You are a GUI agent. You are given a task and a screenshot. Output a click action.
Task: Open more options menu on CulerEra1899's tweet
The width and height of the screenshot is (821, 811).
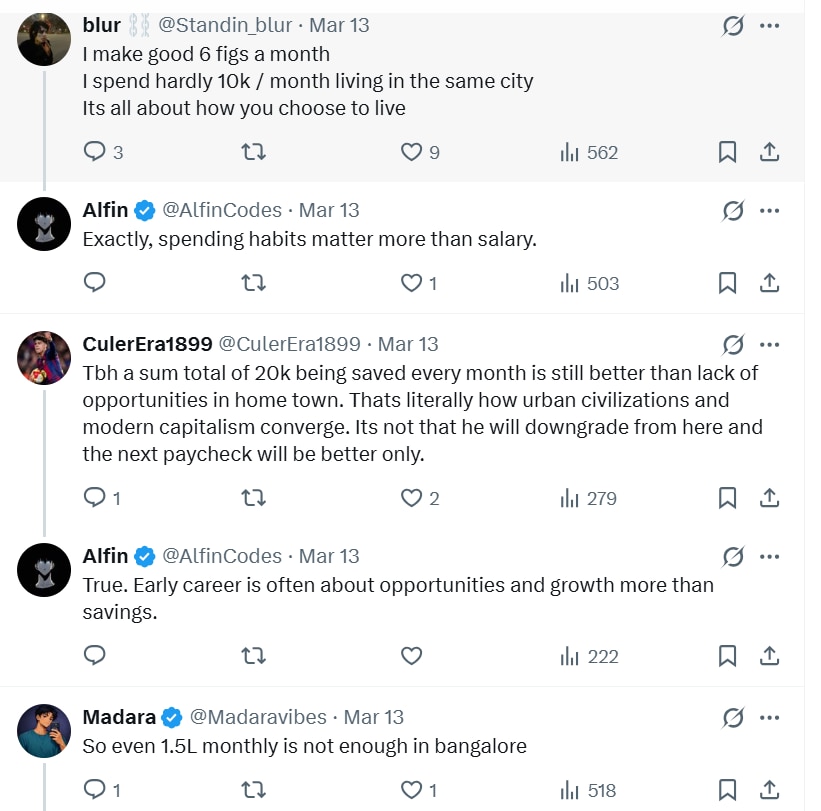(769, 344)
